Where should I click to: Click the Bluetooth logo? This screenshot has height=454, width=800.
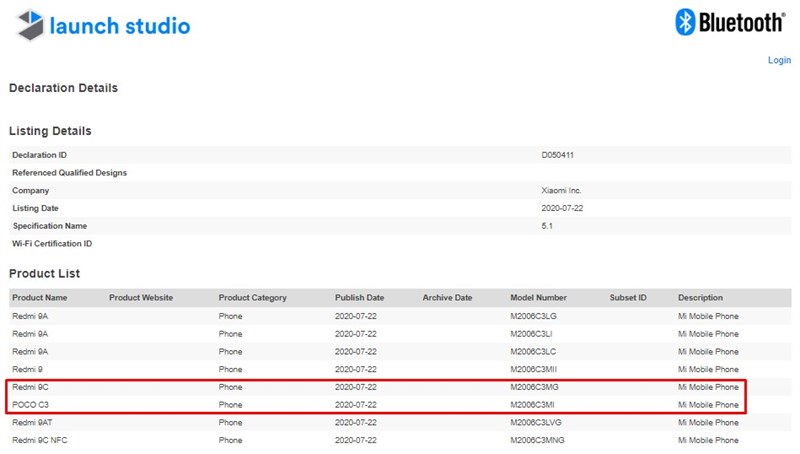click(730, 22)
